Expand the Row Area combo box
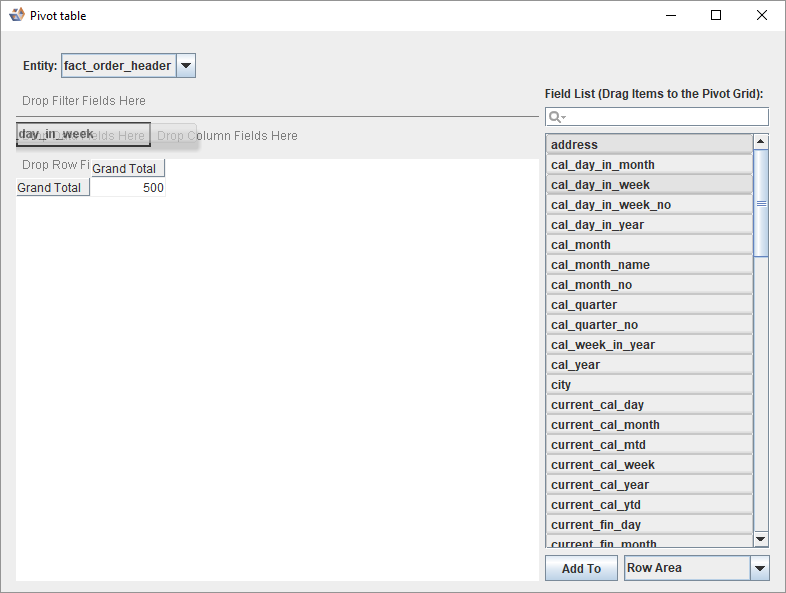The image size is (786, 593). (x=760, y=568)
